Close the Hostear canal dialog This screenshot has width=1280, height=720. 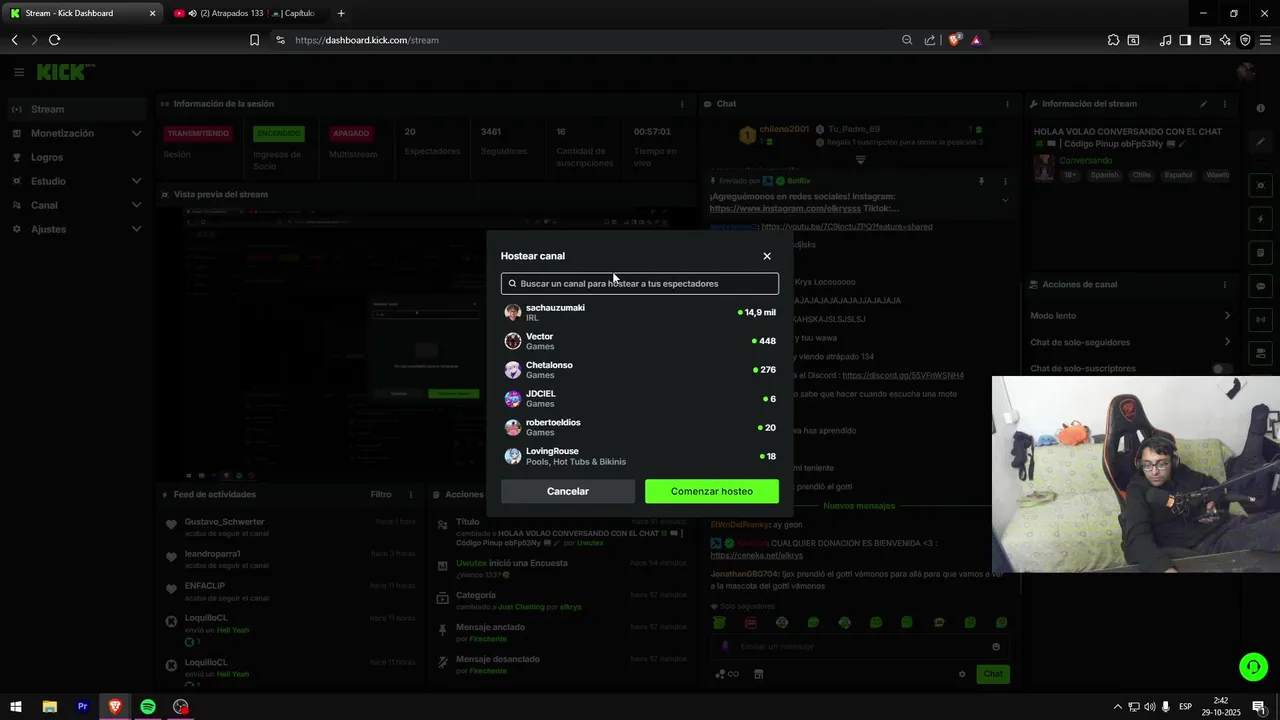pos(767,256)
